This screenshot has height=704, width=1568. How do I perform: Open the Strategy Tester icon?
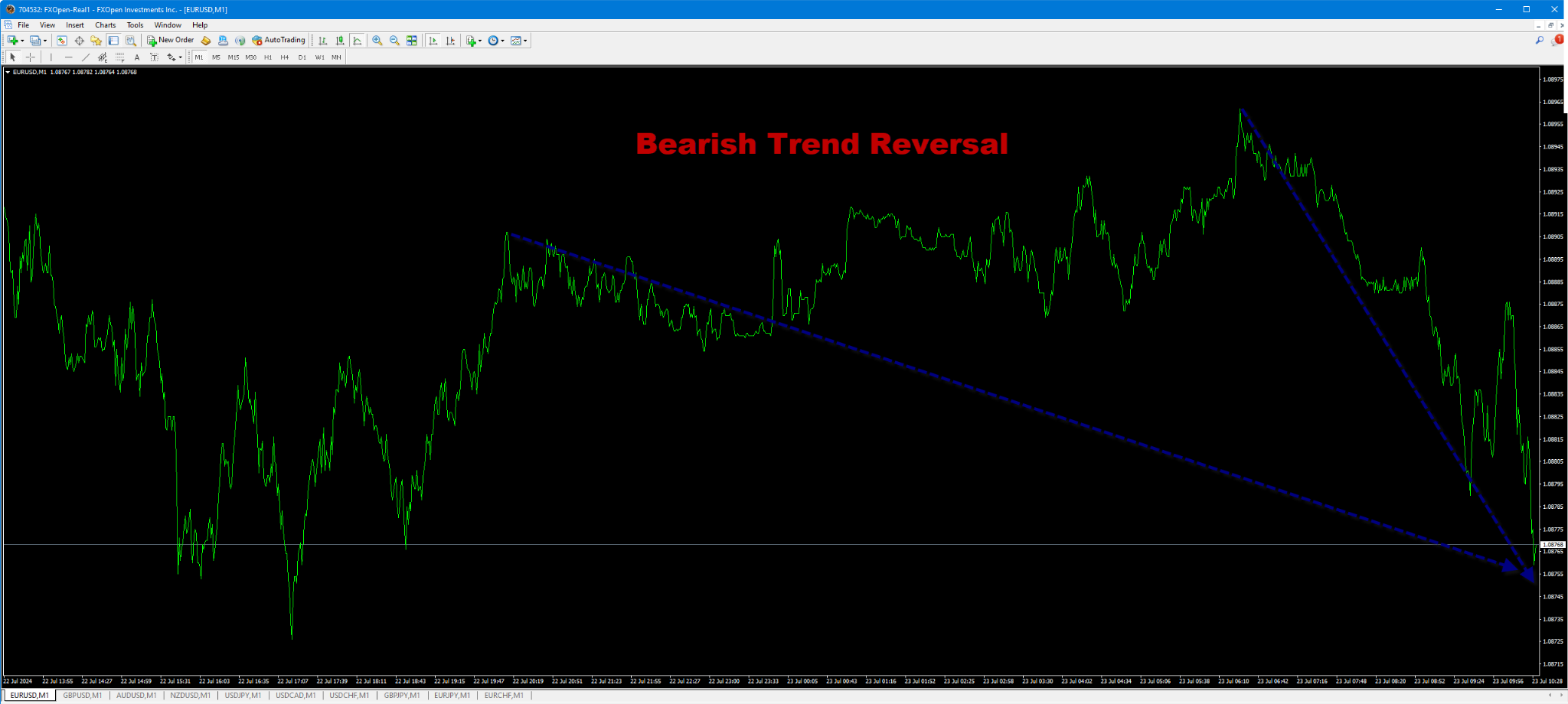click(130, 41)
